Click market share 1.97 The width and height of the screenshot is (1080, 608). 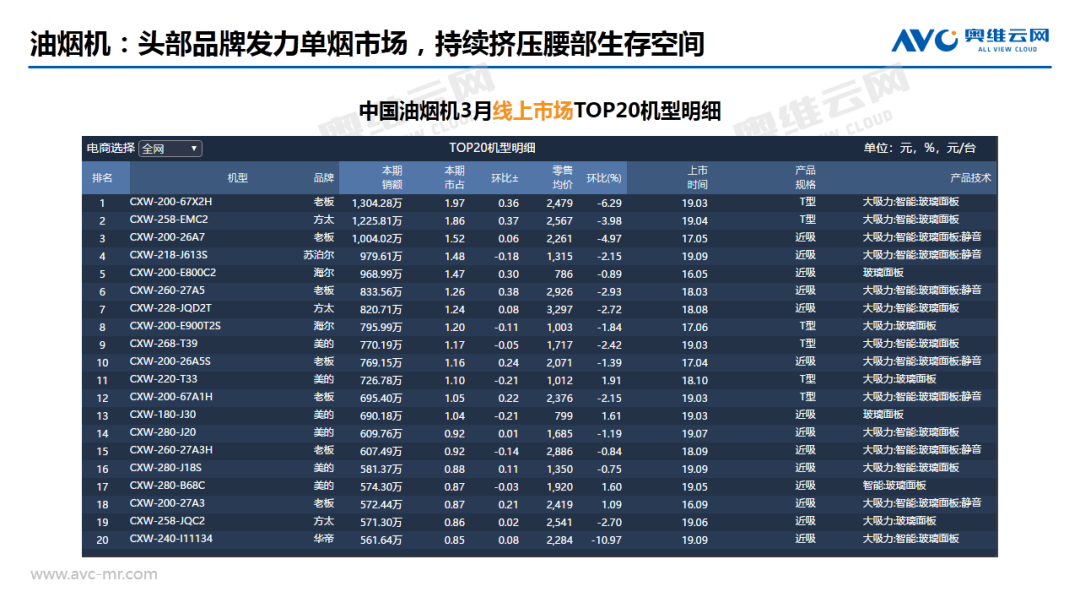click(x=455, y=203)
